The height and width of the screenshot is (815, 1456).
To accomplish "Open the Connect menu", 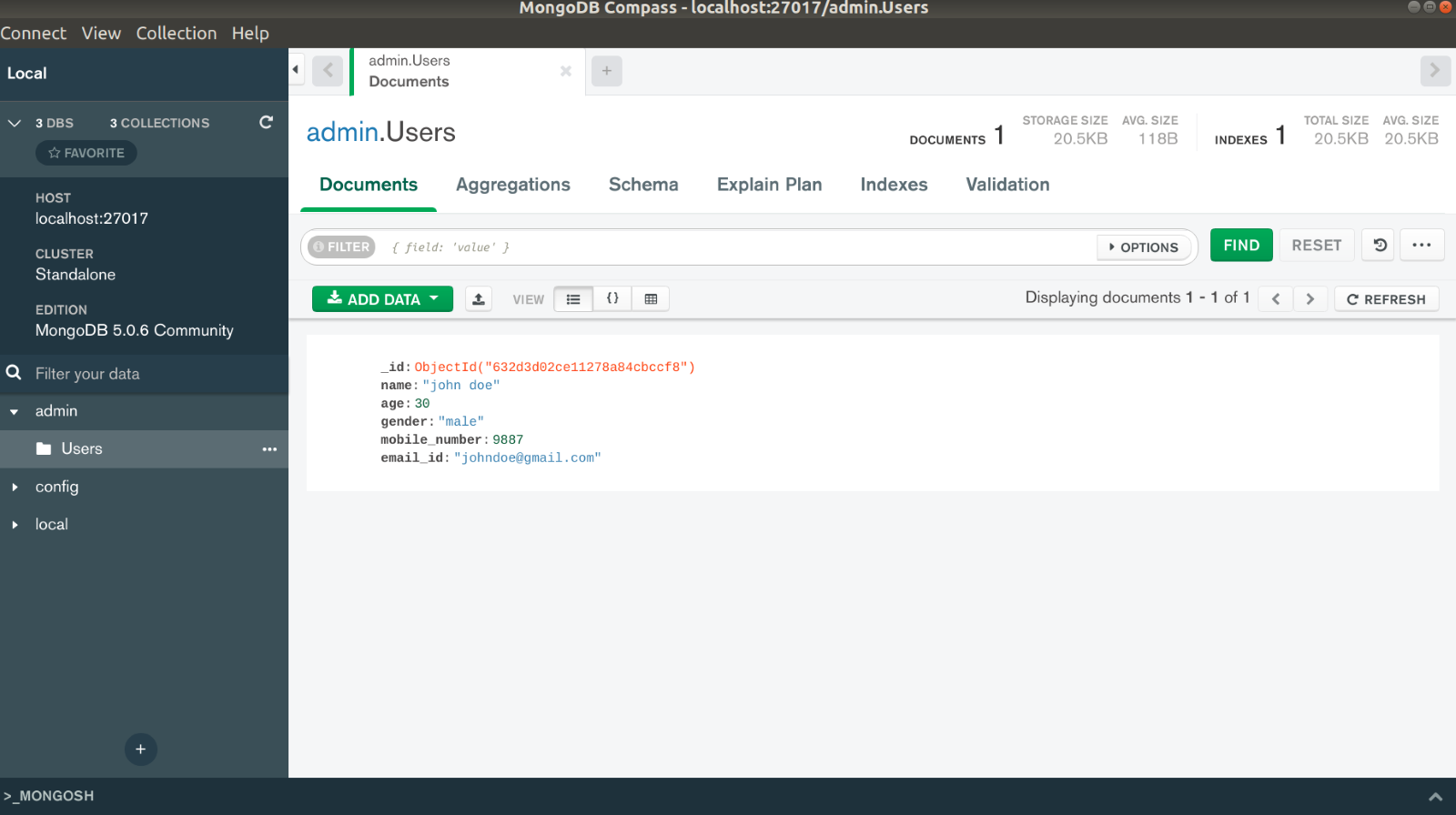I will click(34, 34).
